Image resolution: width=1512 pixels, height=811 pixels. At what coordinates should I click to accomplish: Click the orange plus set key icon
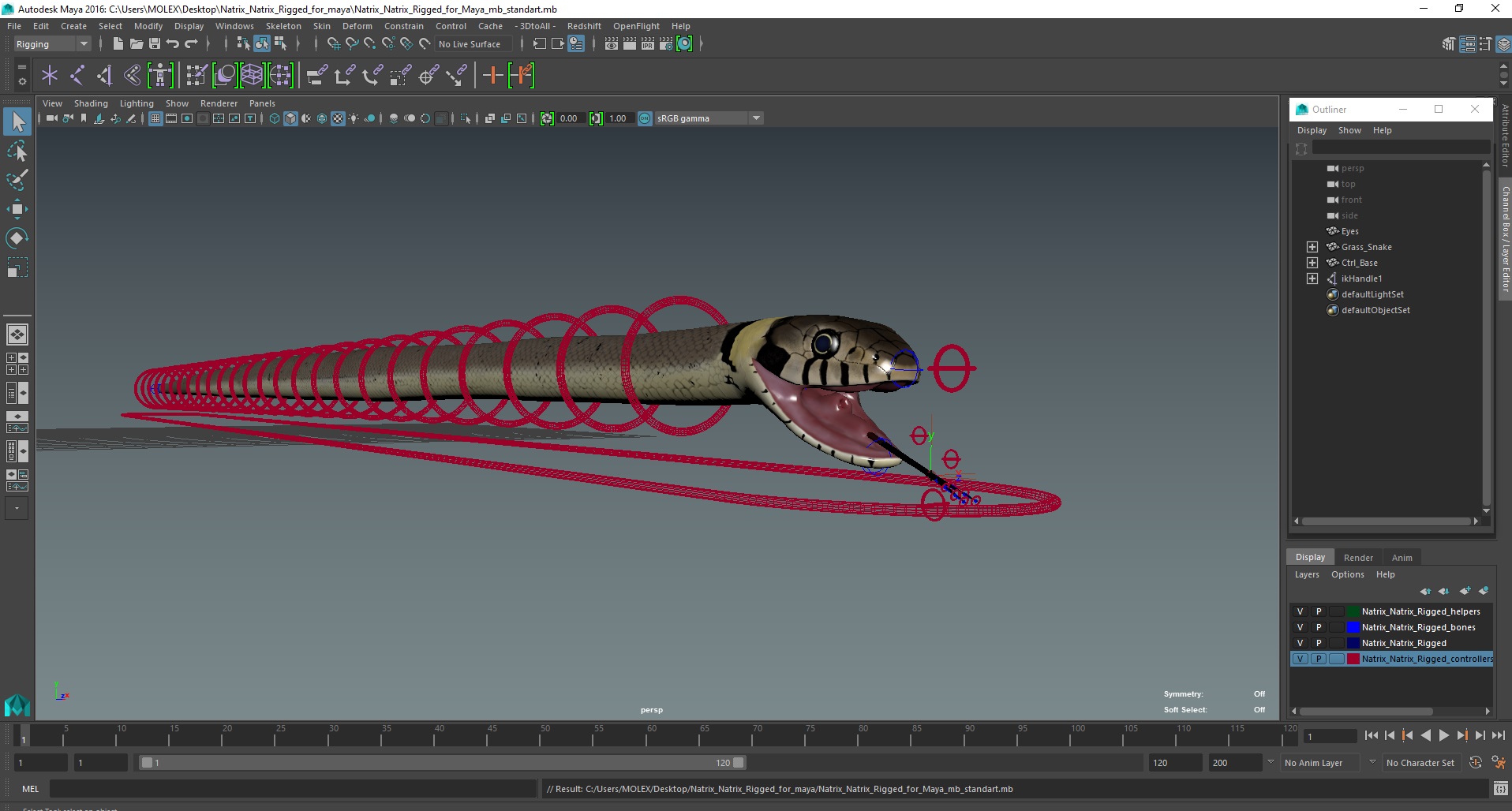click(x=492, y=76)
